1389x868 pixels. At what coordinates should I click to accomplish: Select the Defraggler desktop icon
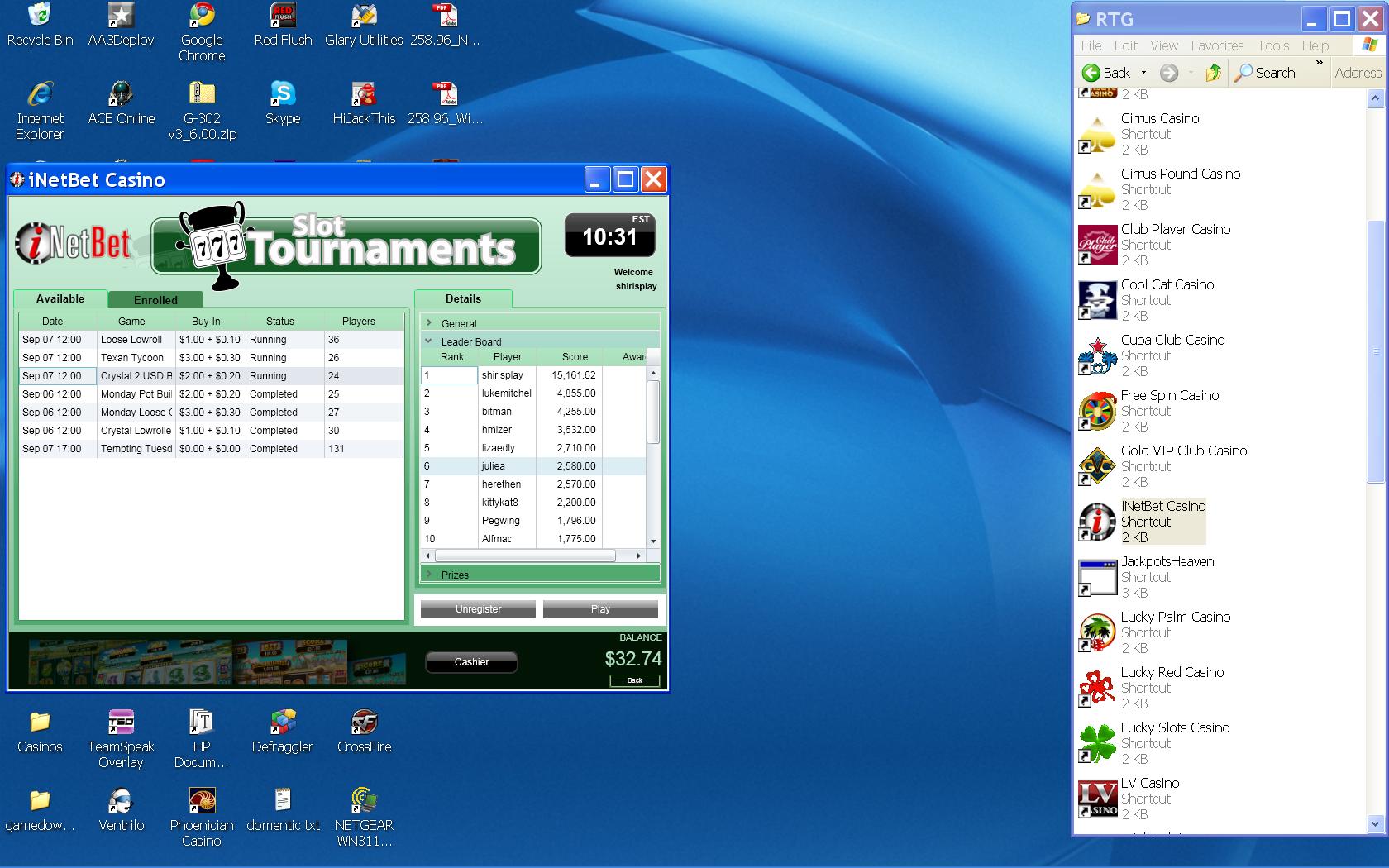point(283,732)
